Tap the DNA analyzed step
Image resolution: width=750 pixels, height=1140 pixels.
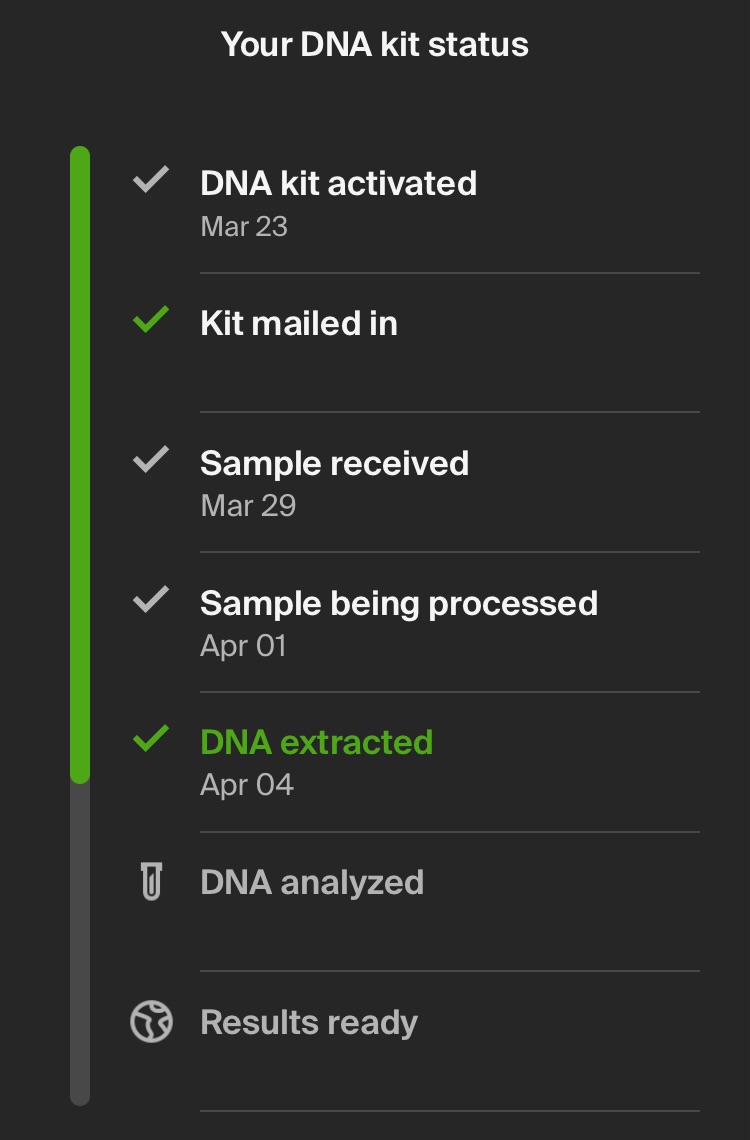(x=312, y=883)
